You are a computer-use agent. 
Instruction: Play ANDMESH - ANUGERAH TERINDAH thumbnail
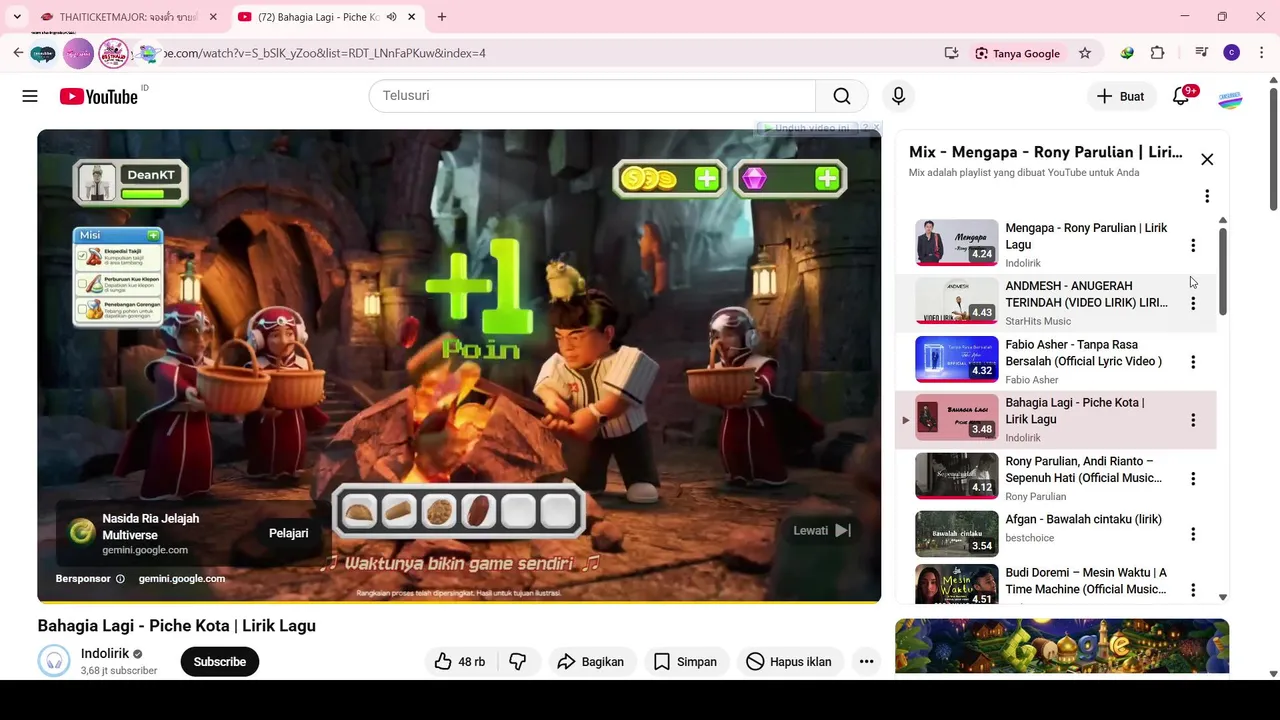pos(957,301)
